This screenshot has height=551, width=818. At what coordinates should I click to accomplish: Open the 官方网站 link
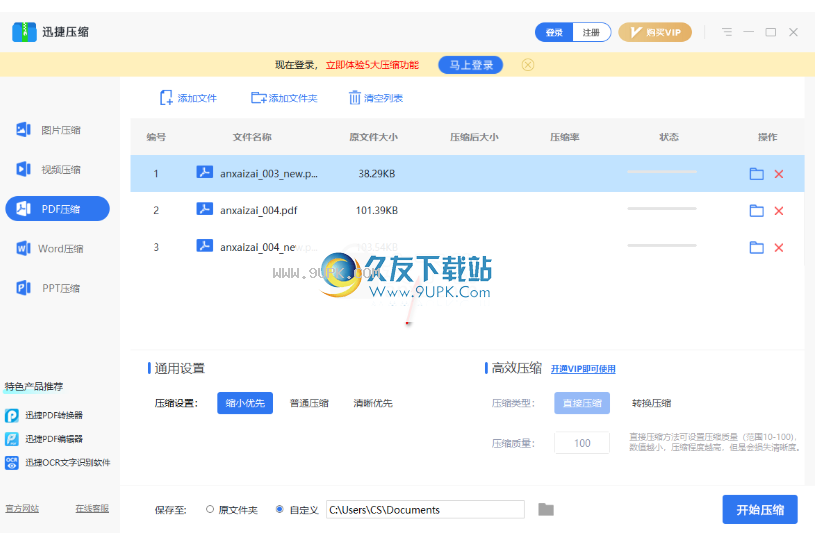click(22, 508)
